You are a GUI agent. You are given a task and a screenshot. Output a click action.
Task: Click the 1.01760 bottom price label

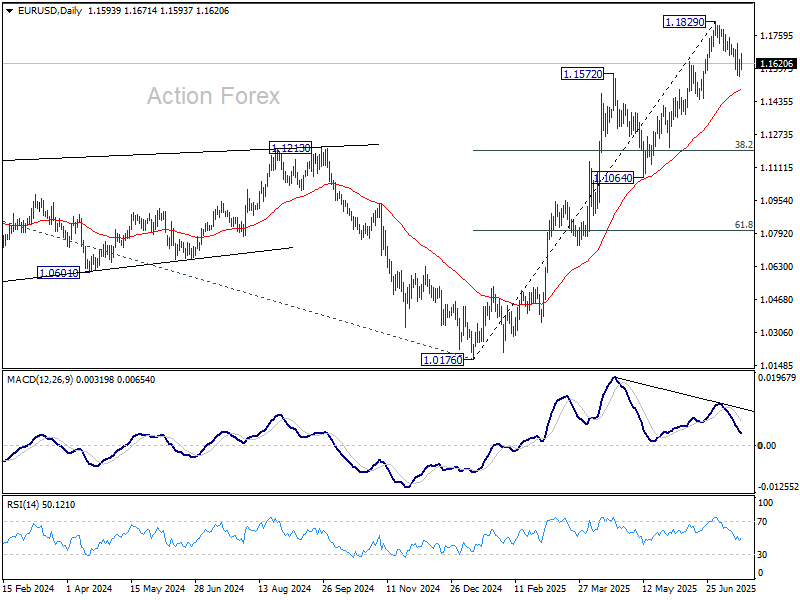442,359
